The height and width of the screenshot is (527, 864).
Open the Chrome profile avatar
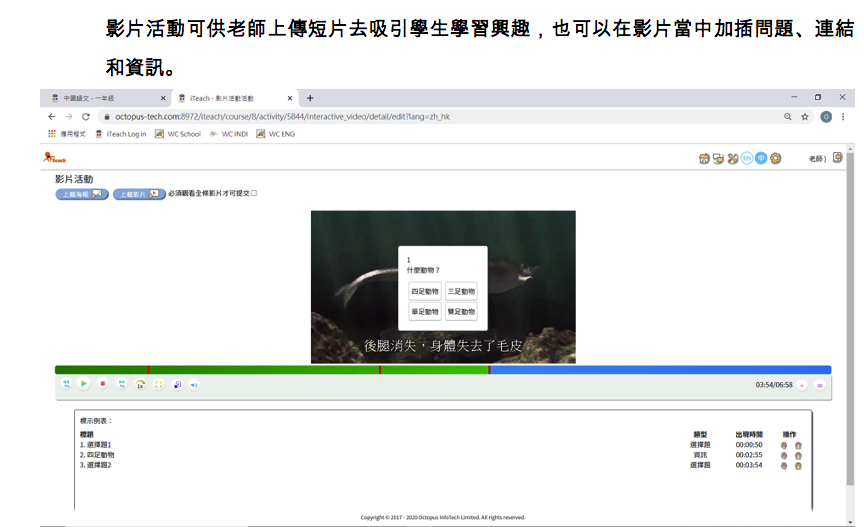pyautogui.click(x=826, y=117)
